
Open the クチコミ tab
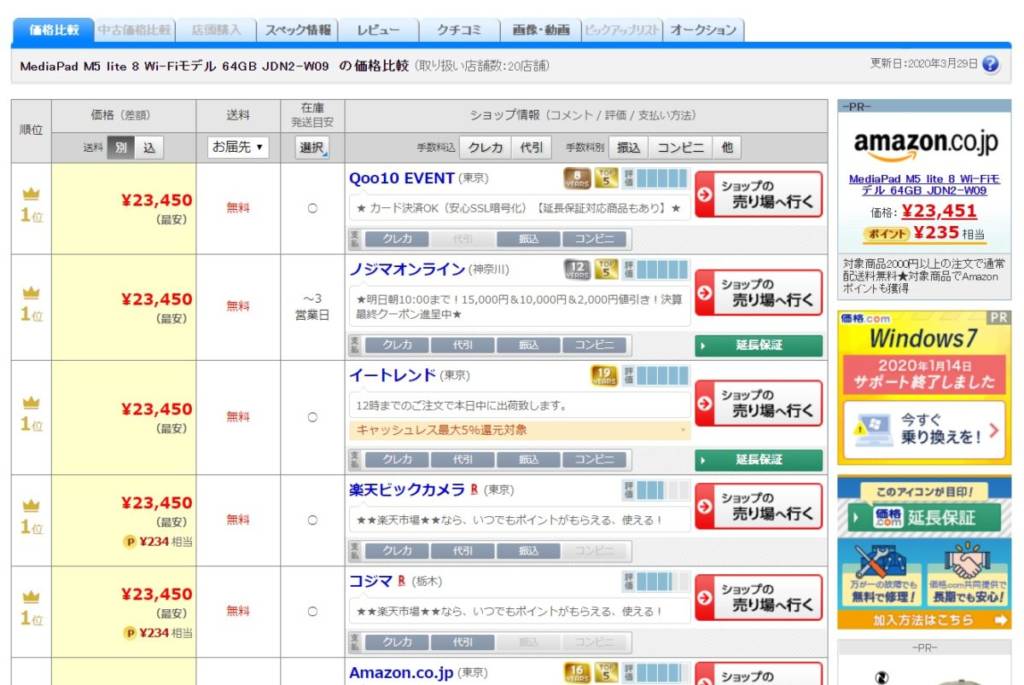[x=459, y=30]
